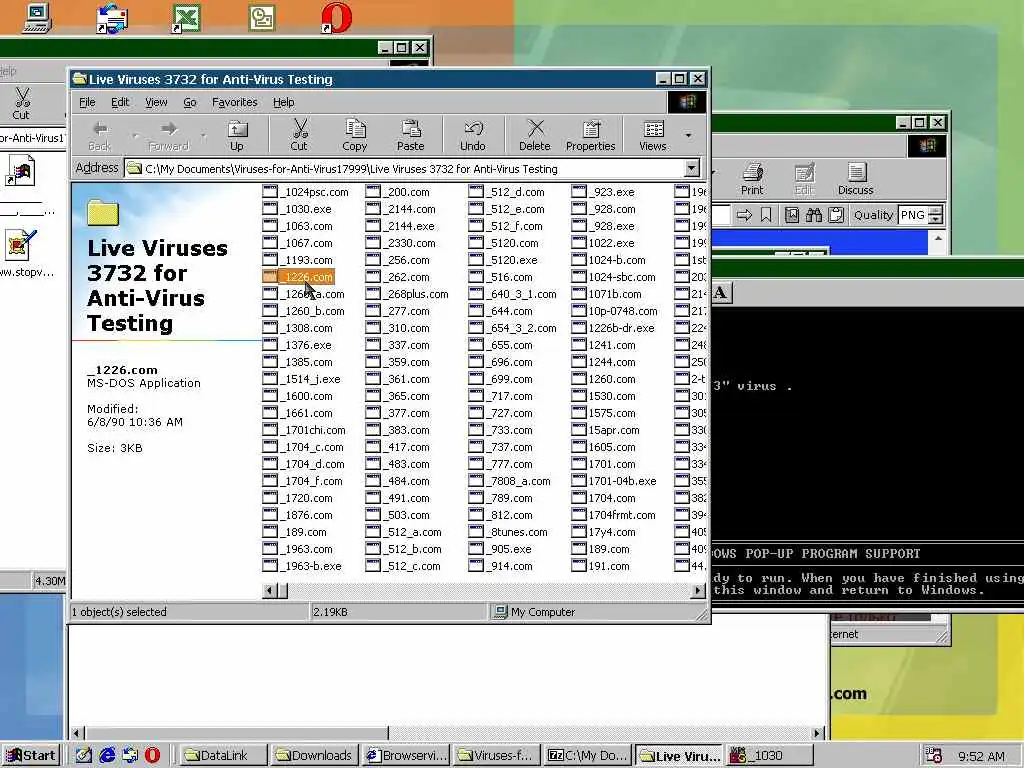Click the Print icon in the background window
Screen dimensions: 1024x768
point(752,179)
